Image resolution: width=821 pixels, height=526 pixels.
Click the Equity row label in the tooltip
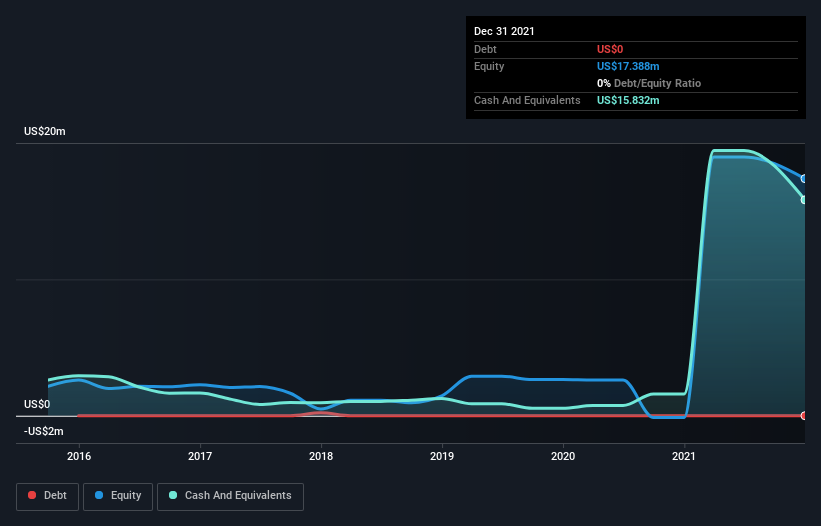489,66
